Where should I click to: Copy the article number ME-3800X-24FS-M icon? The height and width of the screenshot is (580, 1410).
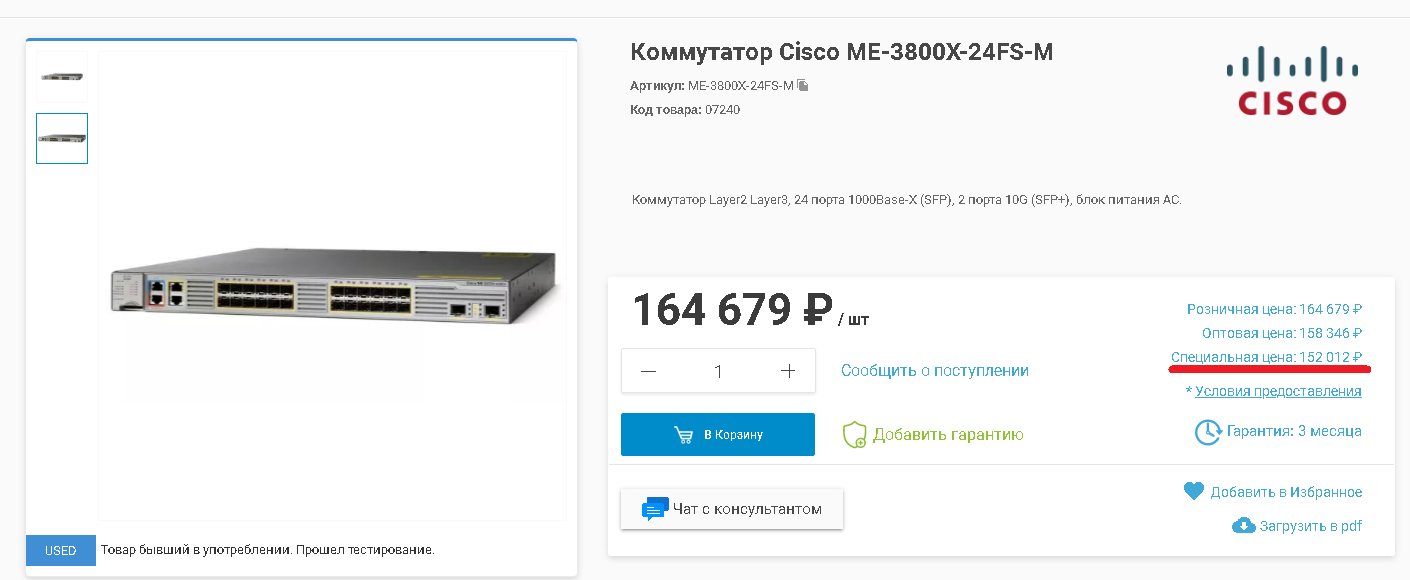pos(803,86)
